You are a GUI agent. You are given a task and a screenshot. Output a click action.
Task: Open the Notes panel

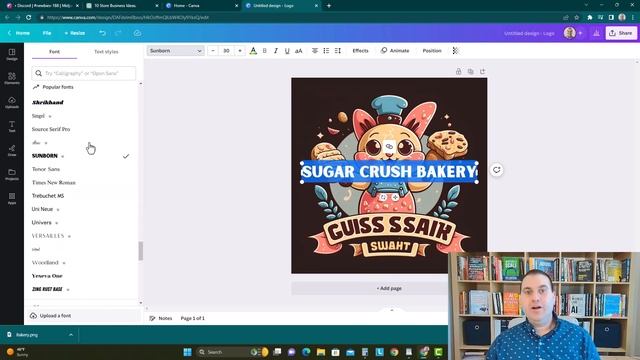point(160,318)
